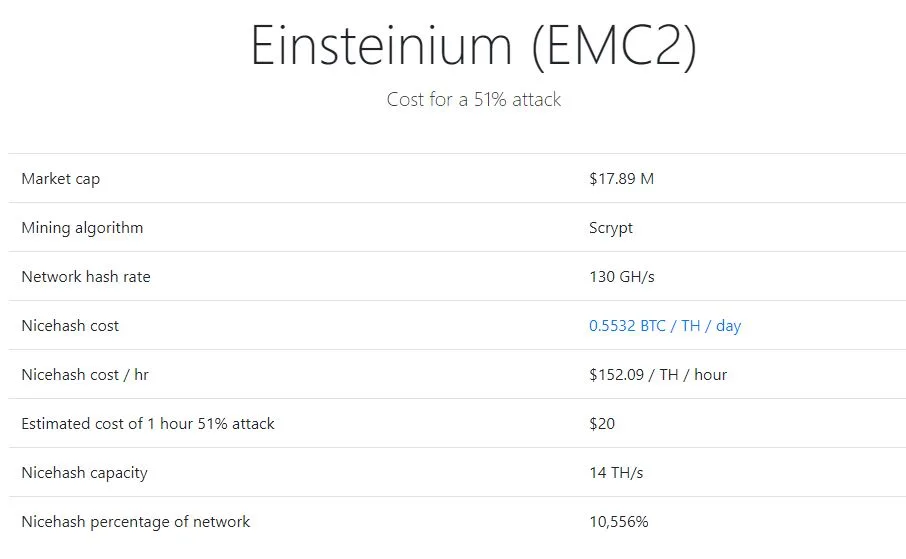Select the Scrypt algorithm value

click(611, 228)
